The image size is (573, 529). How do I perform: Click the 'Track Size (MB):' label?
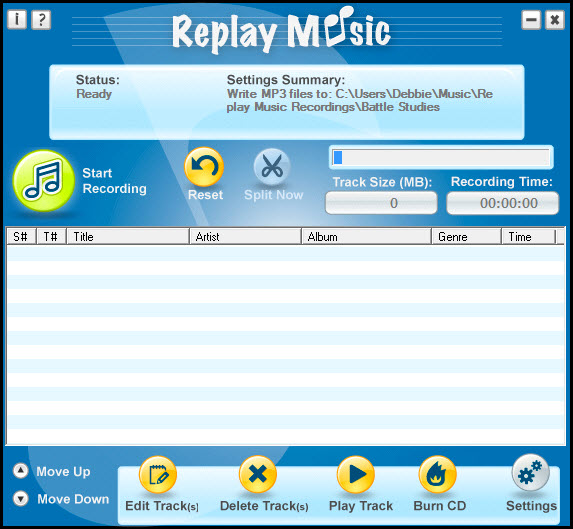pyautogui.click(x=382, y=182)
